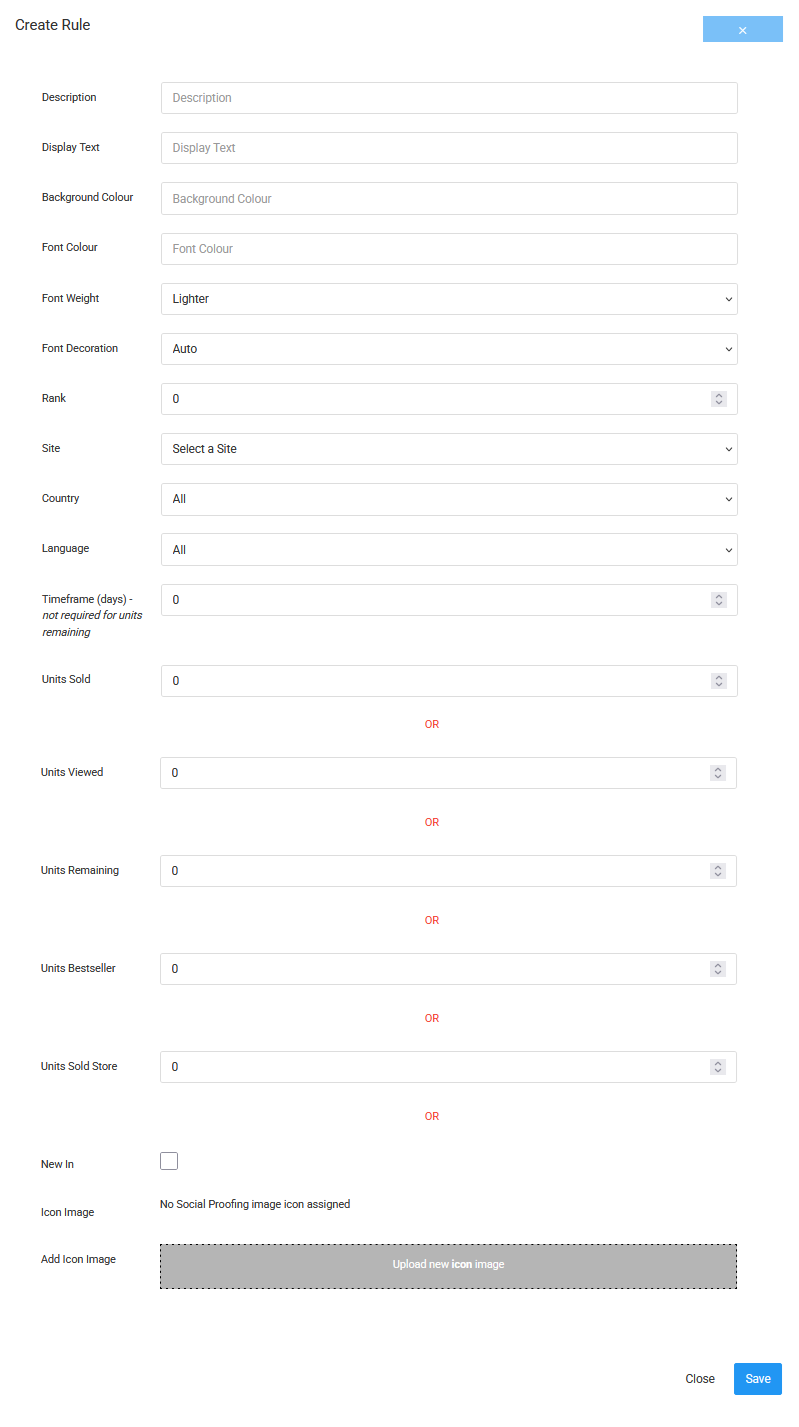Click the Close text button
Screen dimensions: 799x1427
coord(700,1379)
